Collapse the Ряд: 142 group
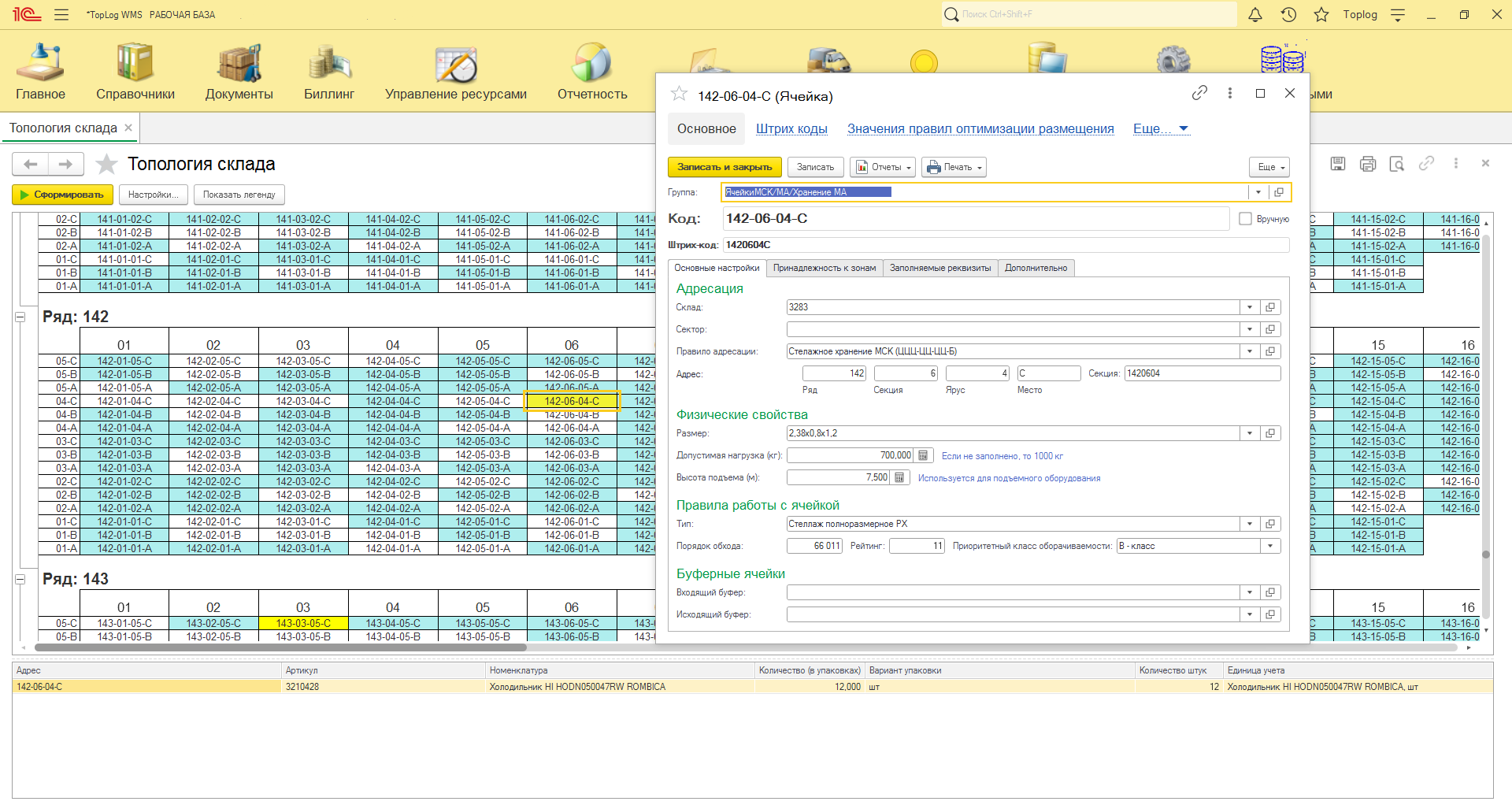 coord(20,317)
